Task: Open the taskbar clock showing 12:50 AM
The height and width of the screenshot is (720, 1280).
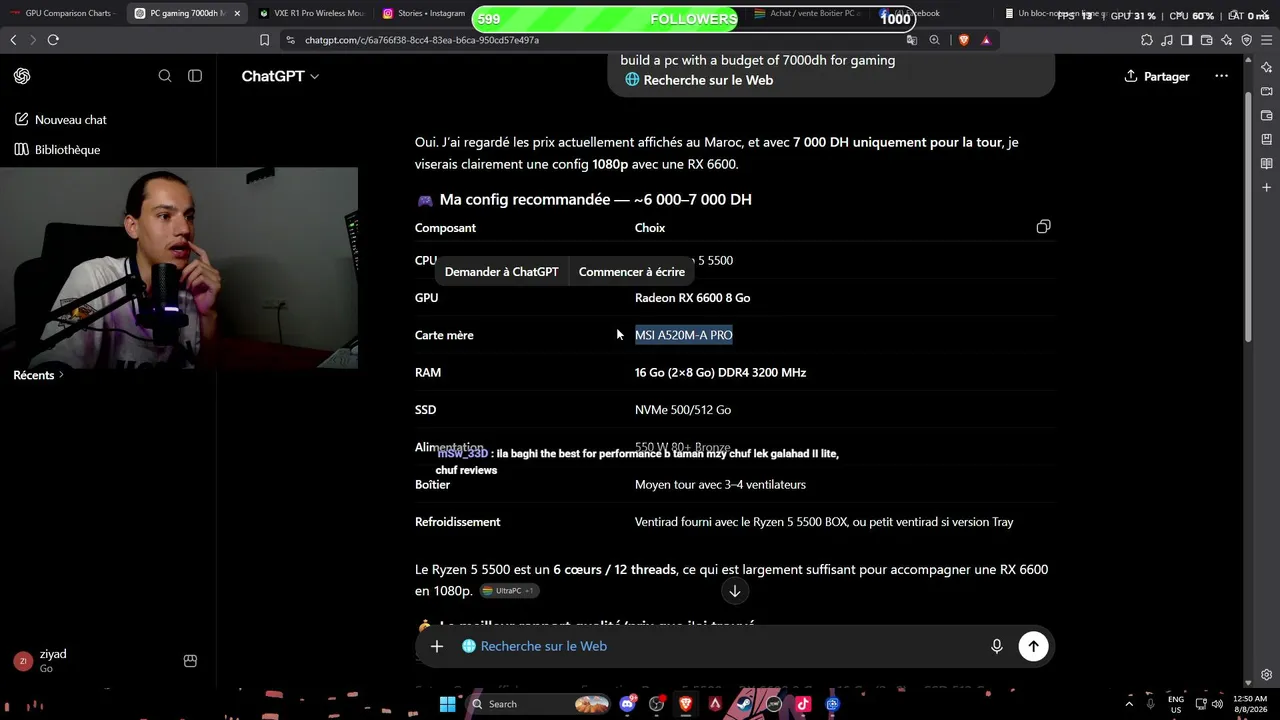Action: pyautogui.click(x=1250, y=704)
